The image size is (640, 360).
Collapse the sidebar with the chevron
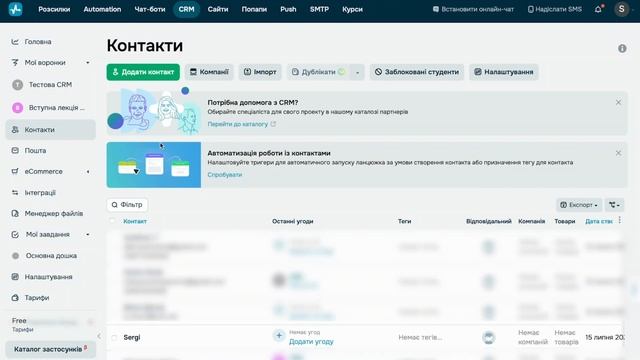[99, 336]
